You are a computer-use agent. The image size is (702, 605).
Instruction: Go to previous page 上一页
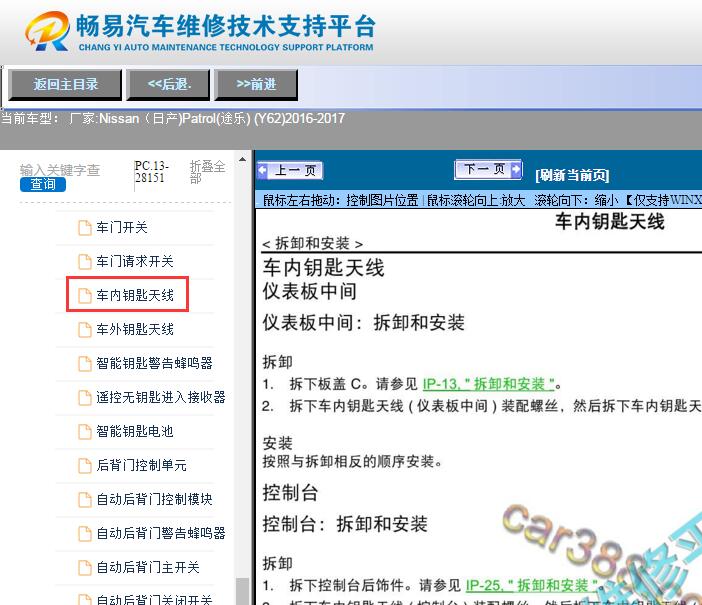pos(290,170)
